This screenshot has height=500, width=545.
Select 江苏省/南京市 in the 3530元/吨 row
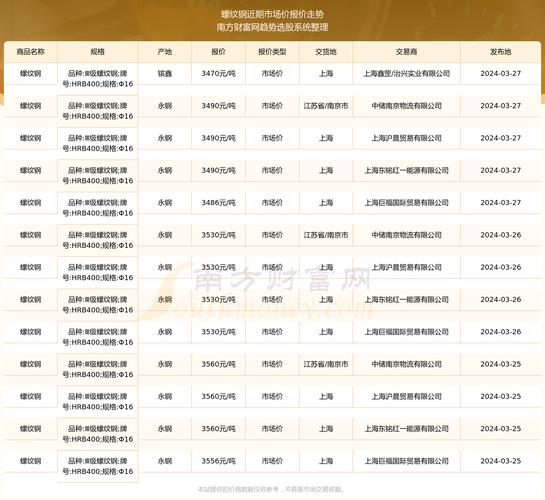point(326,235)
